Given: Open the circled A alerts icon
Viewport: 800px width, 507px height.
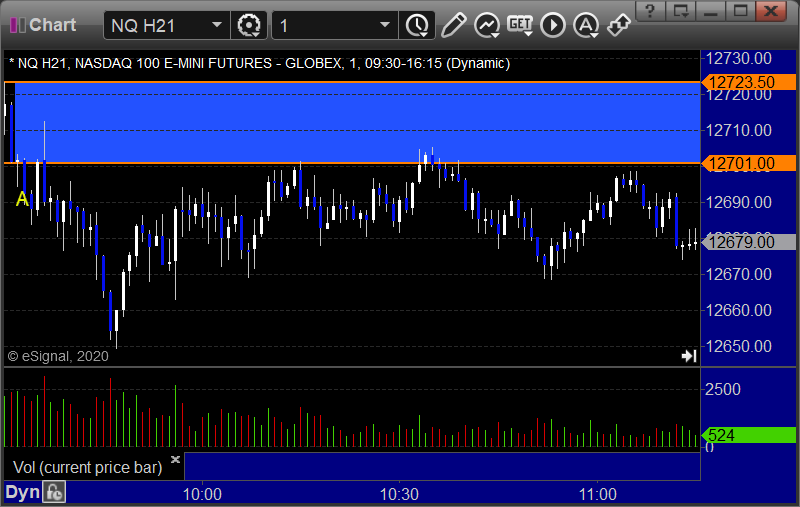Looking at the screenshot, I should click(586, 26).
